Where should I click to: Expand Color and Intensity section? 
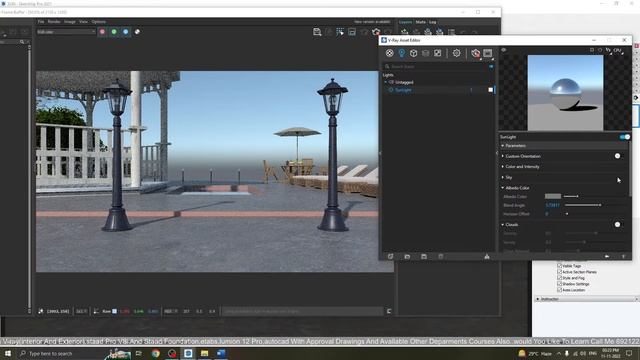click(503, 167)
